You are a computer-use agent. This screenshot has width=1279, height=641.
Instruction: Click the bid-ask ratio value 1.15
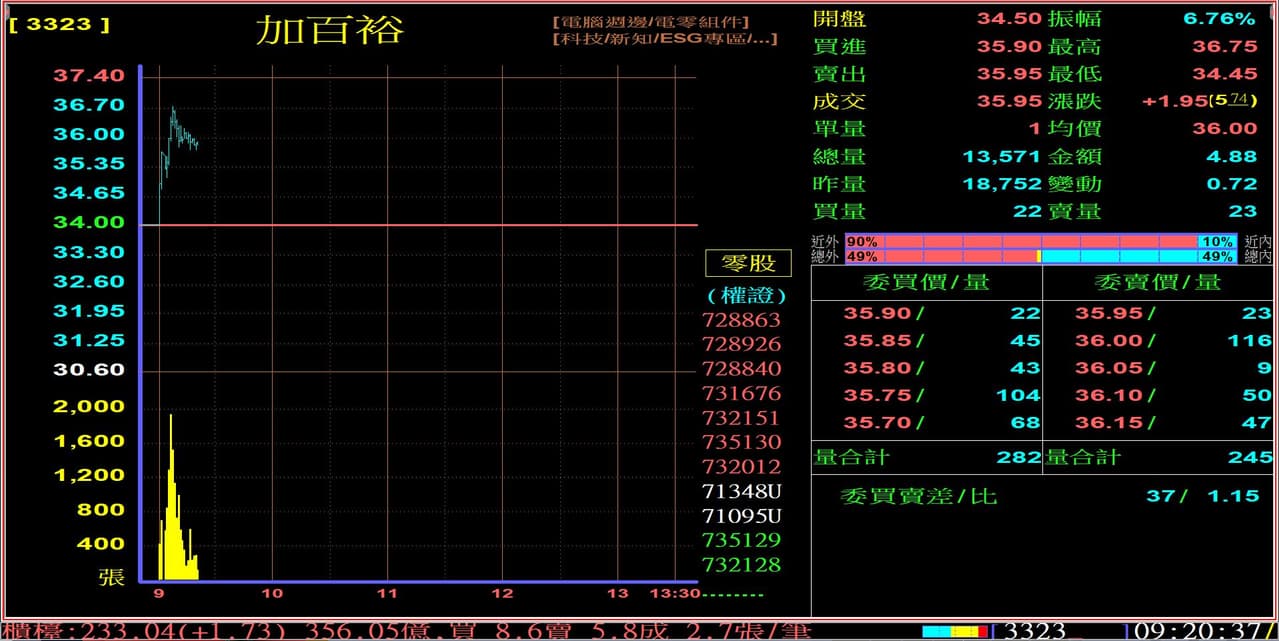[1233, 496]
